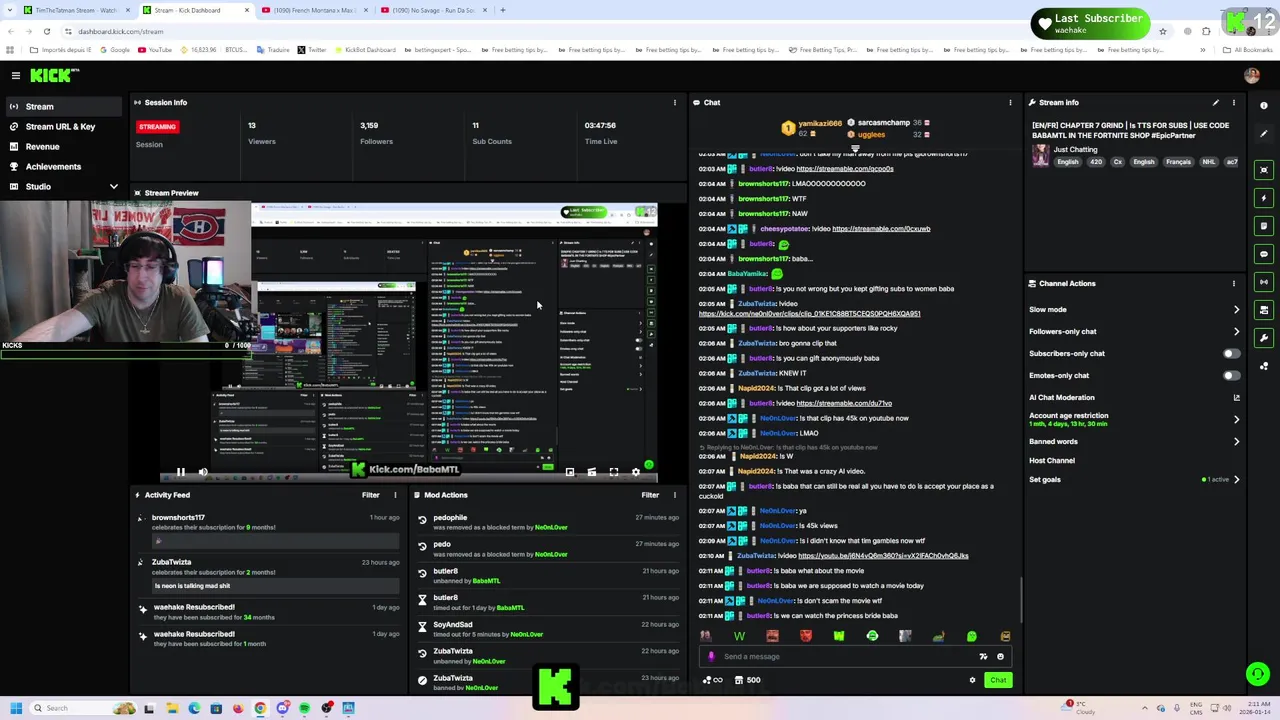Open user avatar menu in header

pyautogui.click(x=1251, y=75)
